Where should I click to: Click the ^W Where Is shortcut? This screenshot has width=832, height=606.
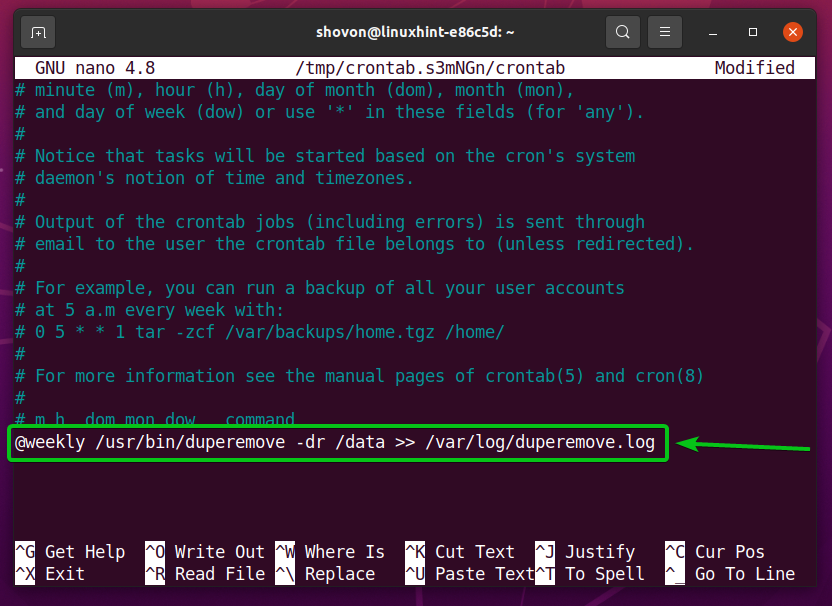(330, 552)
